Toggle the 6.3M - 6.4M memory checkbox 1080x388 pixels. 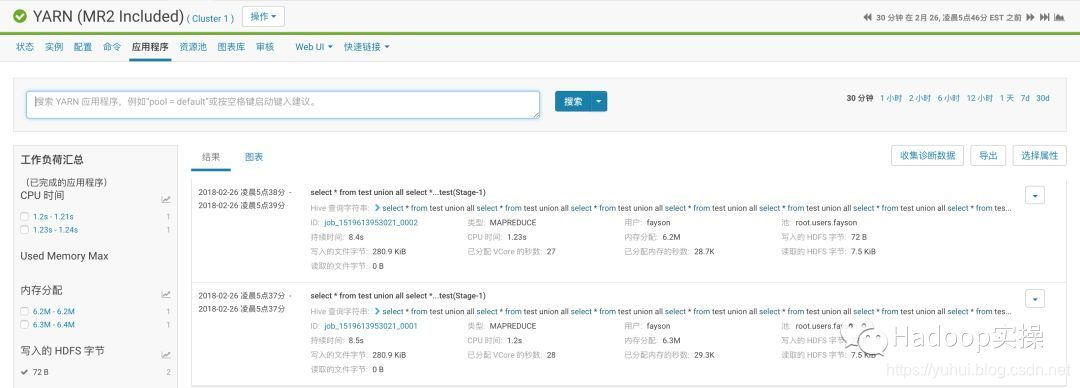[25, 325]
